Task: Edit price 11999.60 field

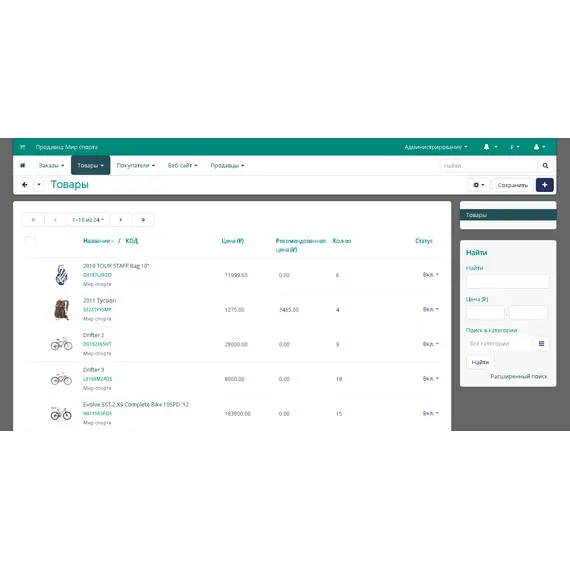Action: (x=236, y=275)
